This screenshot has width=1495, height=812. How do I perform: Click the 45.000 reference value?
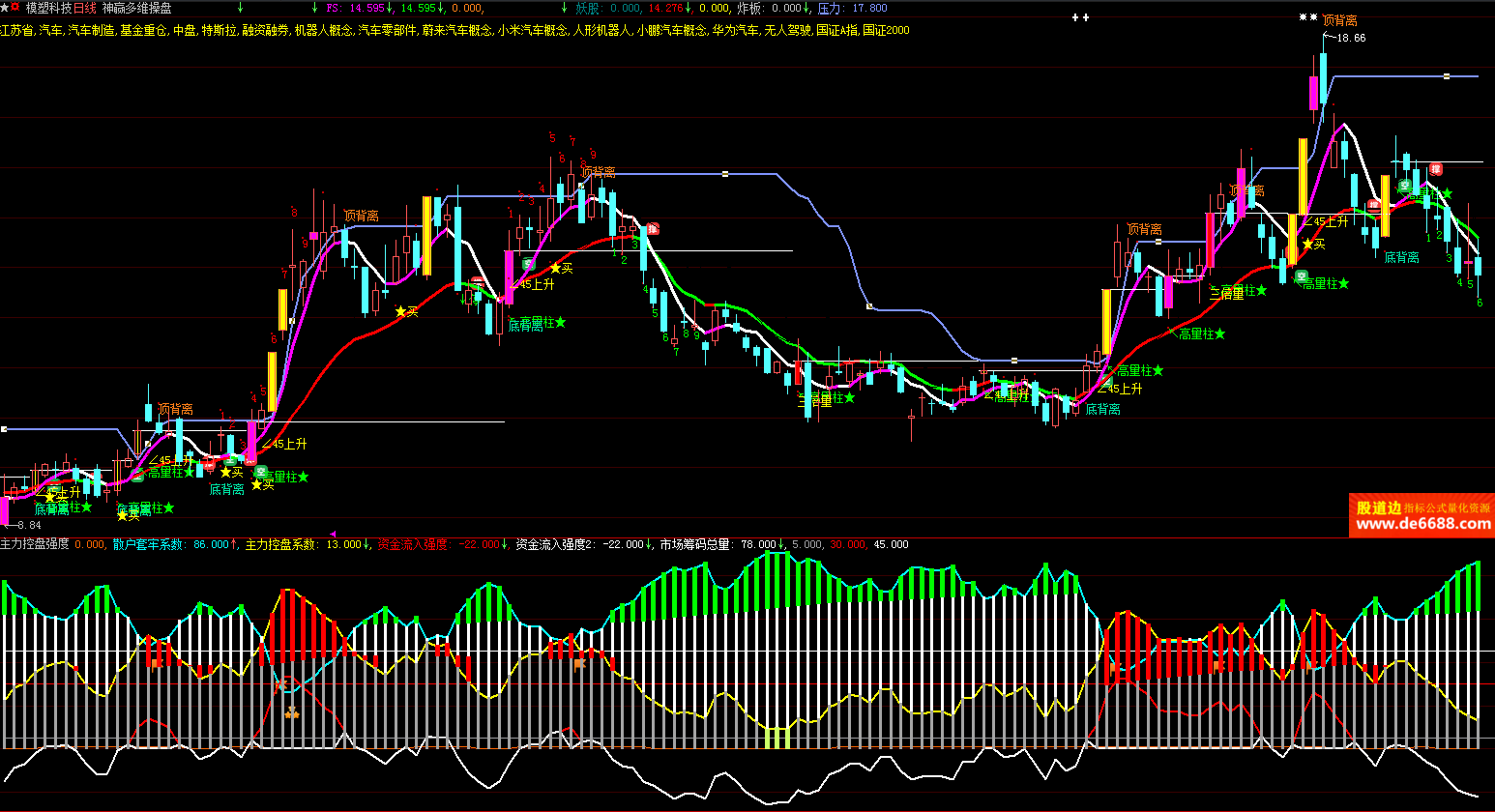tap(891, 544)
